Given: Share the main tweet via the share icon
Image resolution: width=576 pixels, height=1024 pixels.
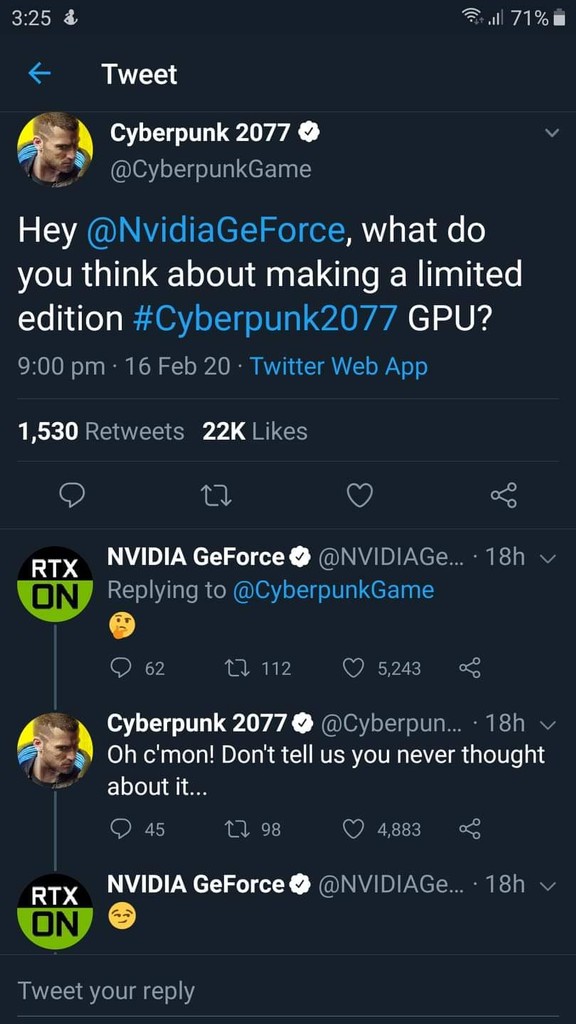Looking at the screenshot, I should pyautogui.click(x=503, y=494).
